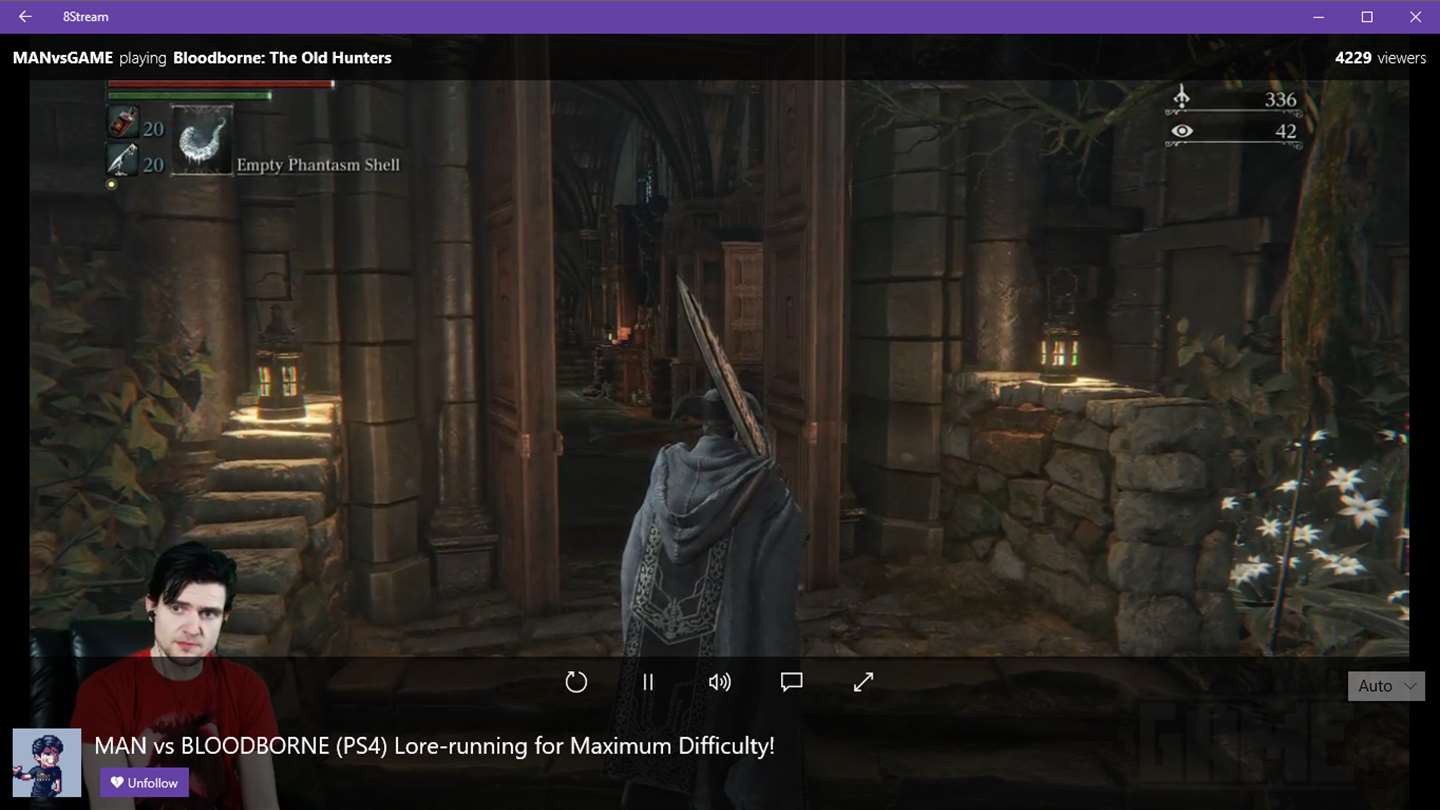Mute the stream volume
Screen dimensions: 1440x810
tap(720, 682)
